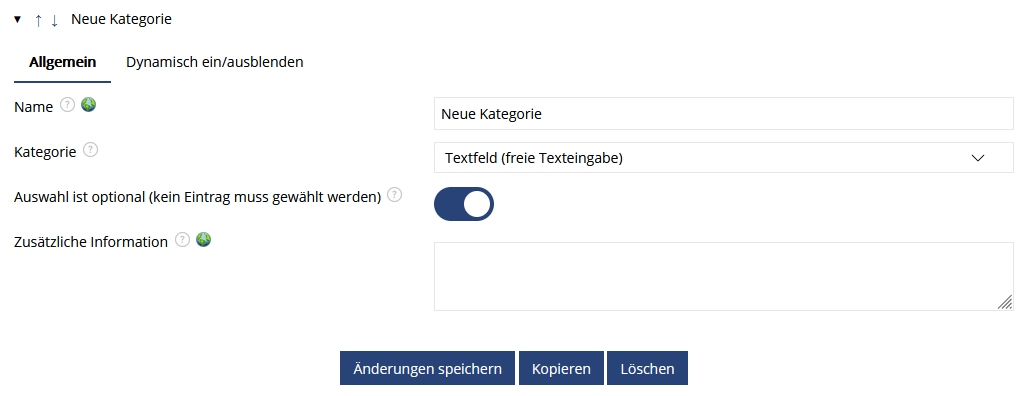Open the Kategorie dropdown Textfeld option
This screenshot has height=396, width=1017.
723,157
